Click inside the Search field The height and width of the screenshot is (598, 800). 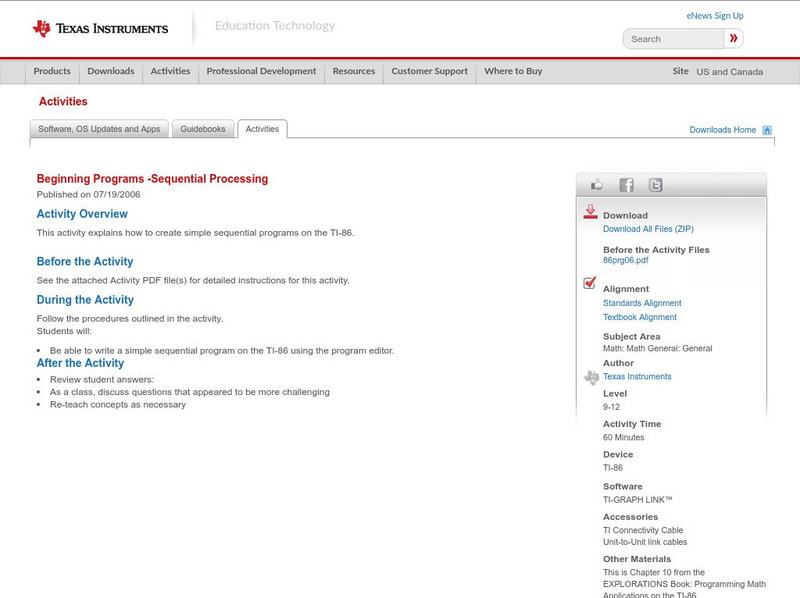pos(671,38)
